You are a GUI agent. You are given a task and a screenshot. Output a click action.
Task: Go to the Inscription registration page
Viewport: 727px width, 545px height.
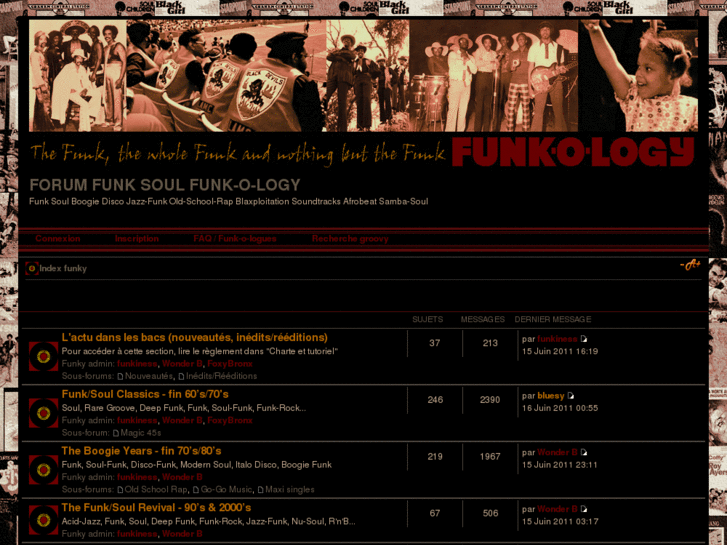(x=137, y=239)
